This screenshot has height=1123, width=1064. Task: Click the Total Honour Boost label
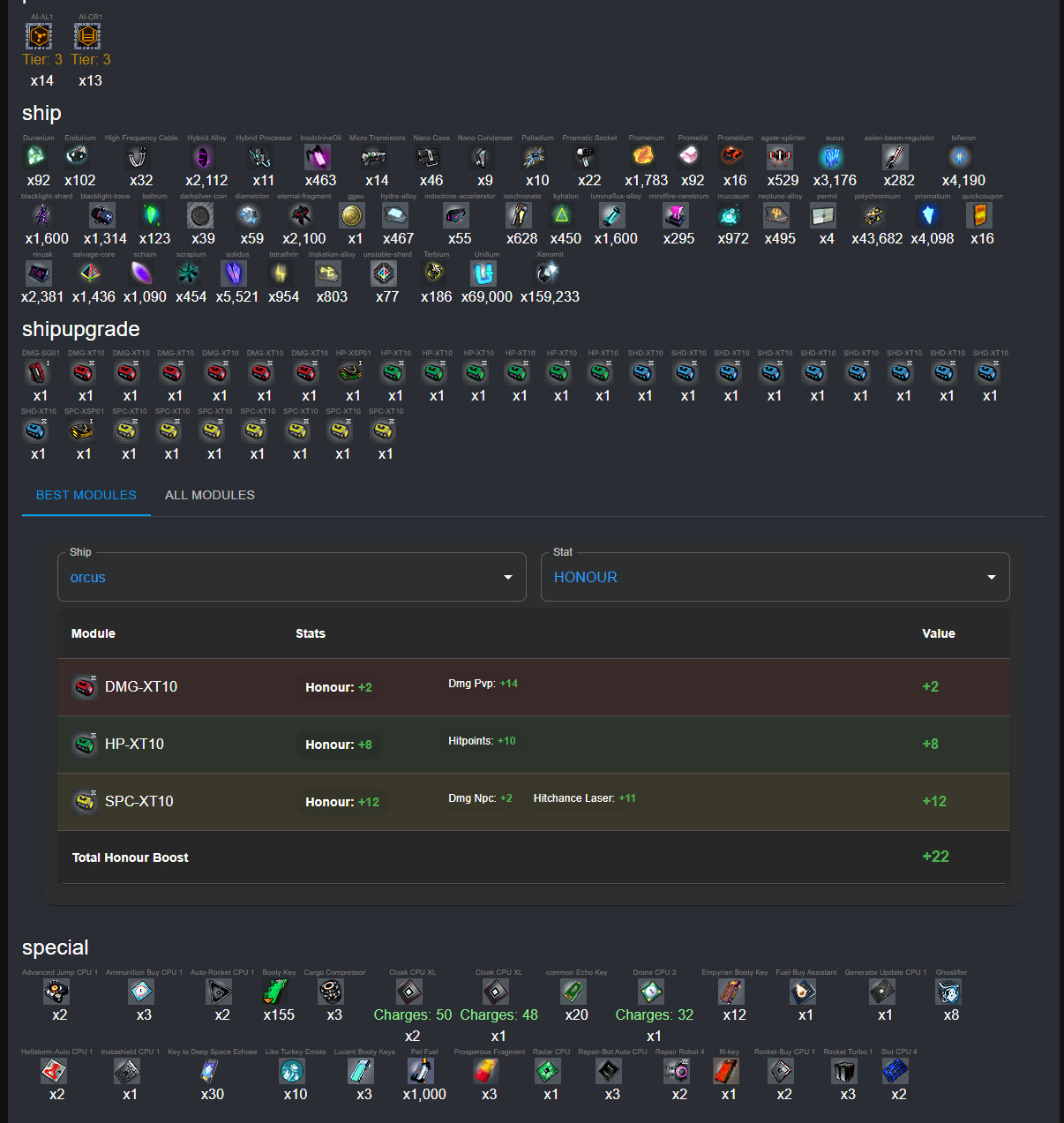click(x=131, y=857)
